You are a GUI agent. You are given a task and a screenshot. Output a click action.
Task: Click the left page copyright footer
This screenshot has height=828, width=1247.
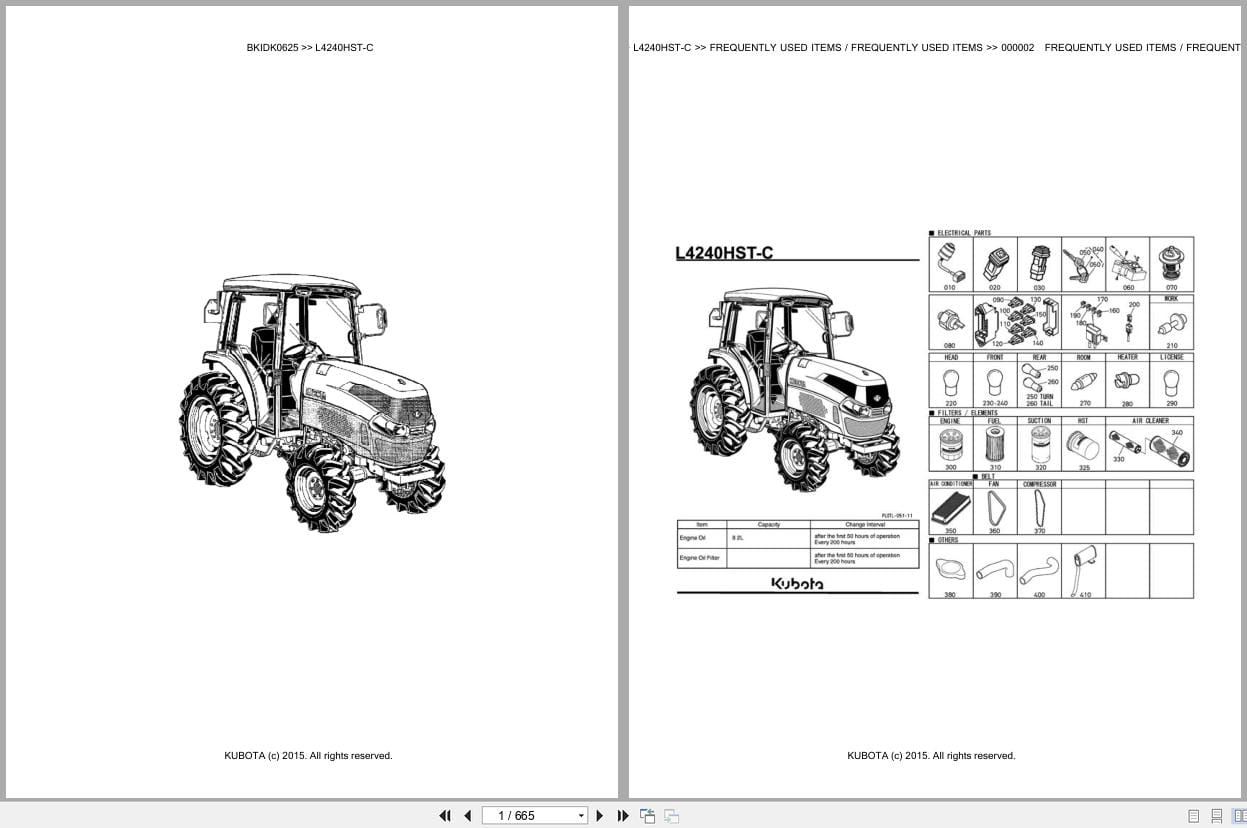tap(308, 756)
